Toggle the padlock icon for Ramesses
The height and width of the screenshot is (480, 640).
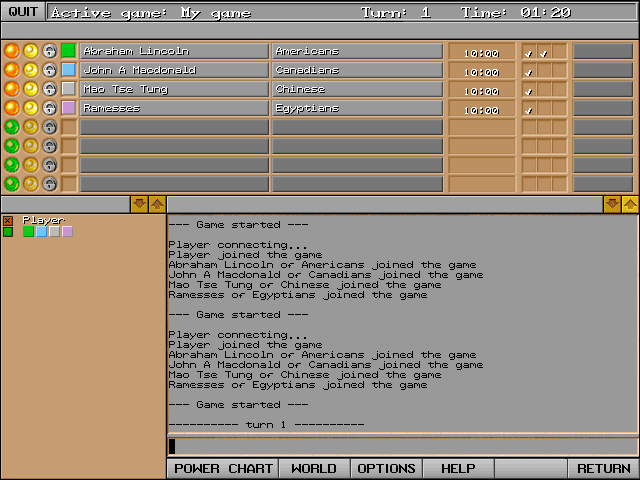click(x=50, y=108)
